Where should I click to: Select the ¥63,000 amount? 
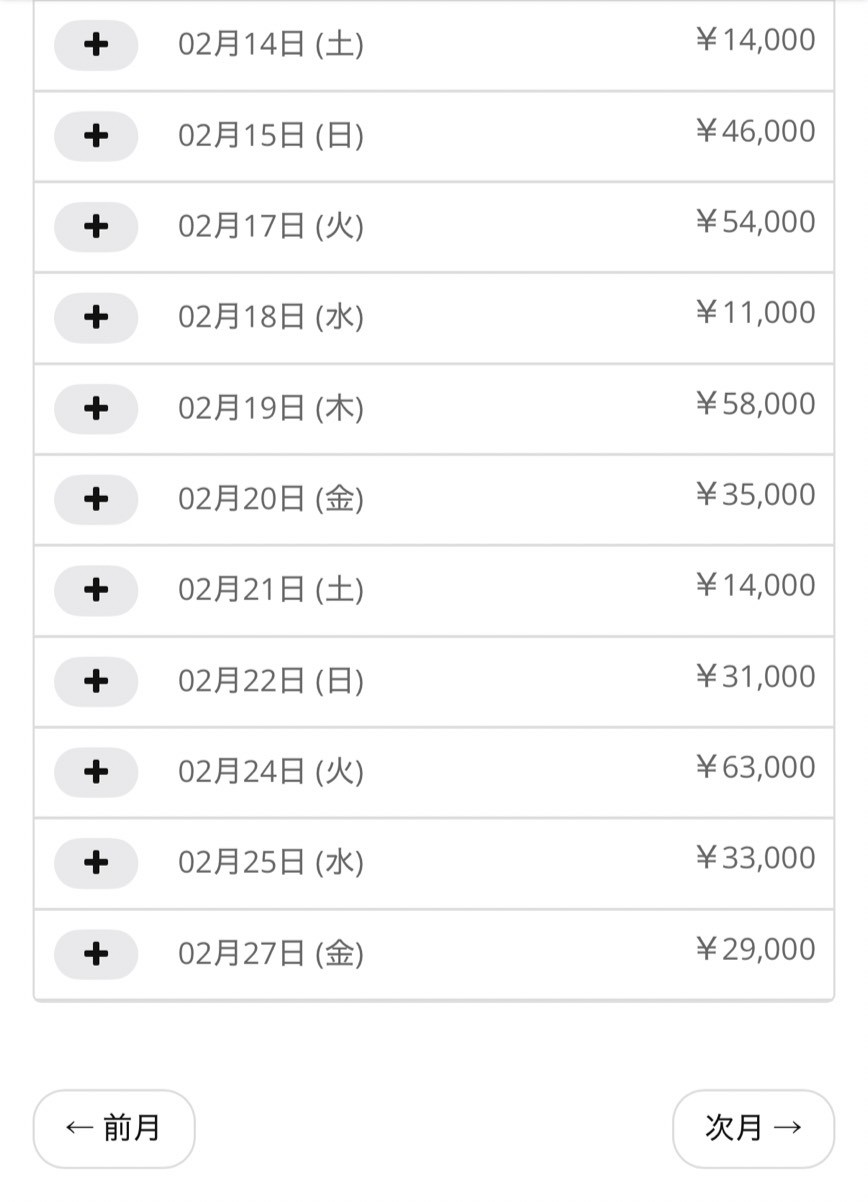(x=755, y=768)
